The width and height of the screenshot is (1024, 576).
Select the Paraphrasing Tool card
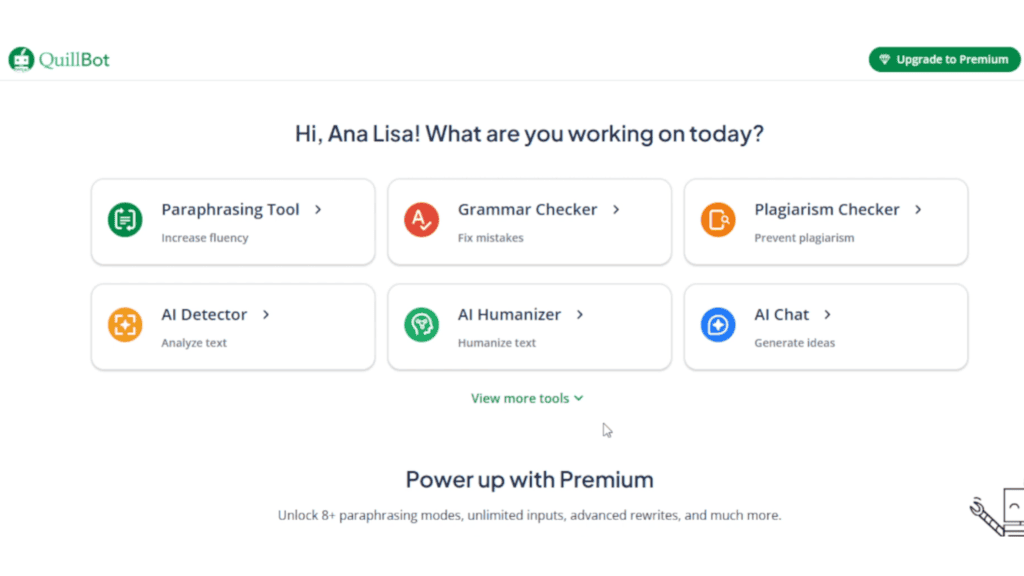click(x=233, y=222)
